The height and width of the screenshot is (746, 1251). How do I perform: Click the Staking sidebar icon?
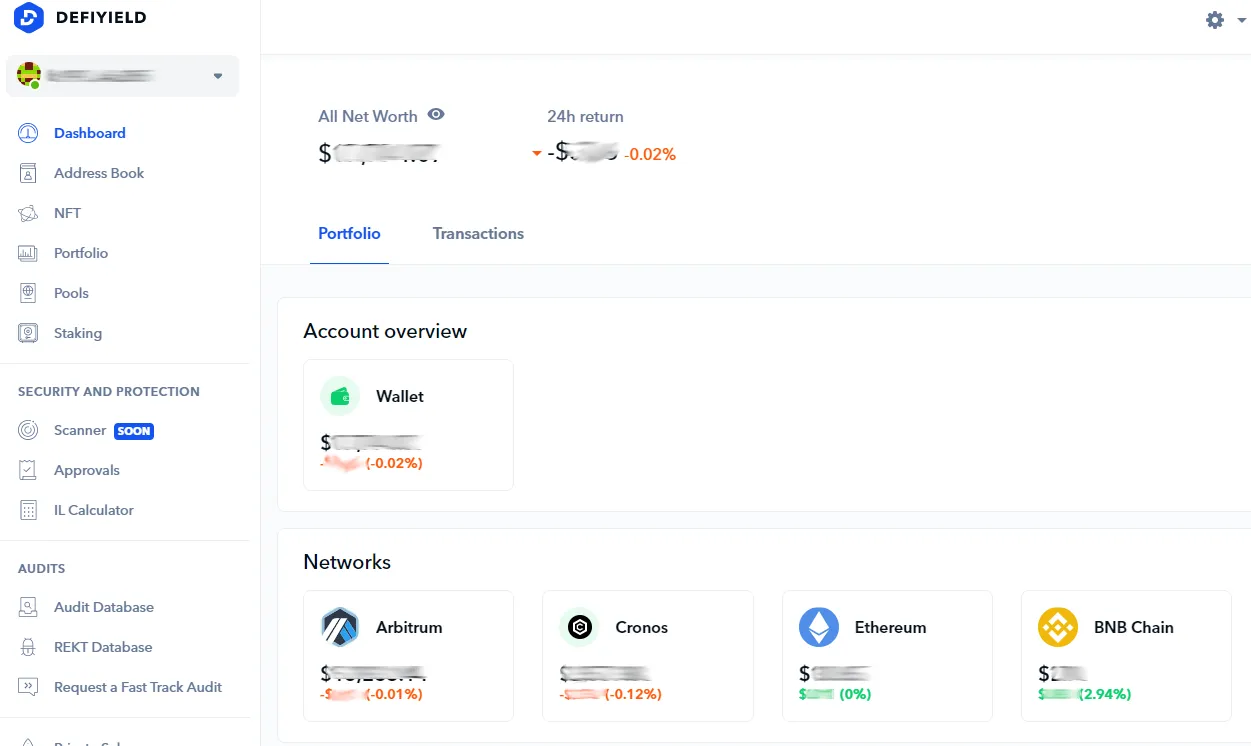(x=28, y=333)
